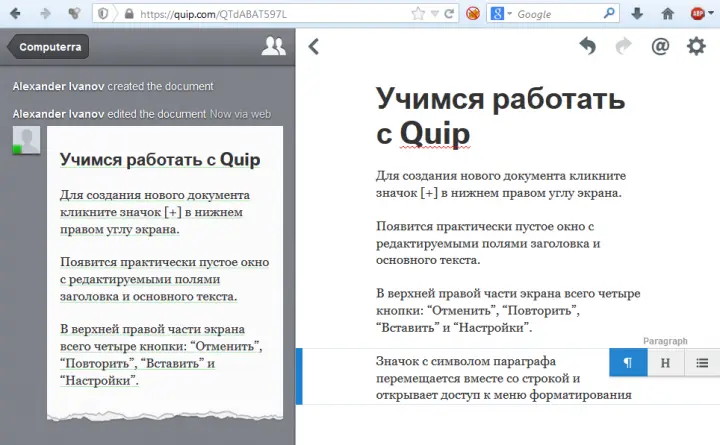The height and width of the screenshot is (445, 720).
Task: Reload the page
Action: [x=449, y=14]
